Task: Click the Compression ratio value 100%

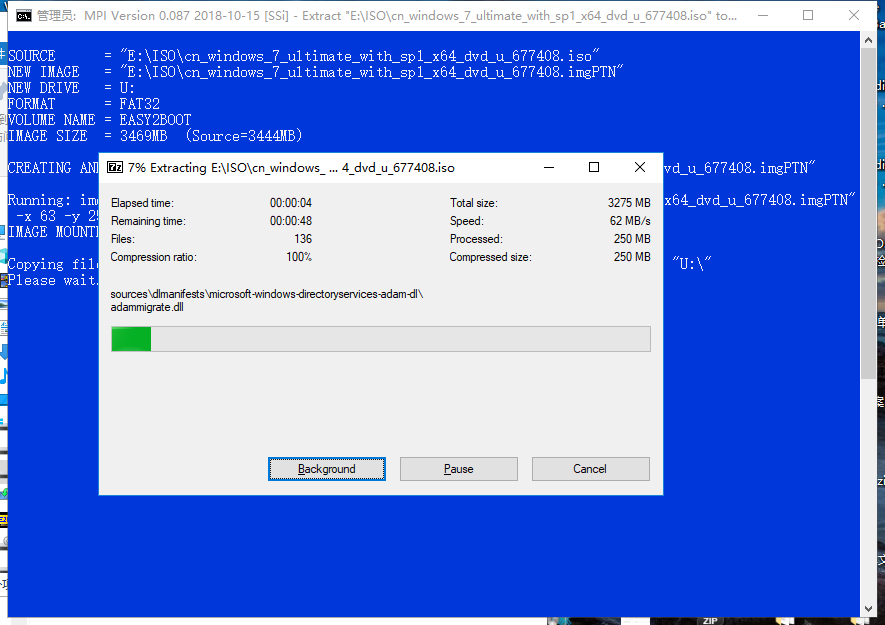Action: [299, 257]
